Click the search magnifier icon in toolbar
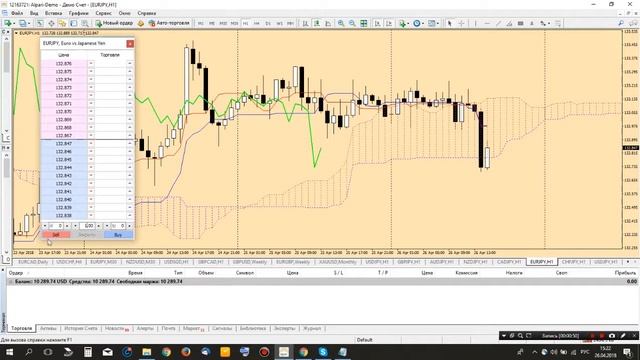640x360 pixels. point(621,23)
